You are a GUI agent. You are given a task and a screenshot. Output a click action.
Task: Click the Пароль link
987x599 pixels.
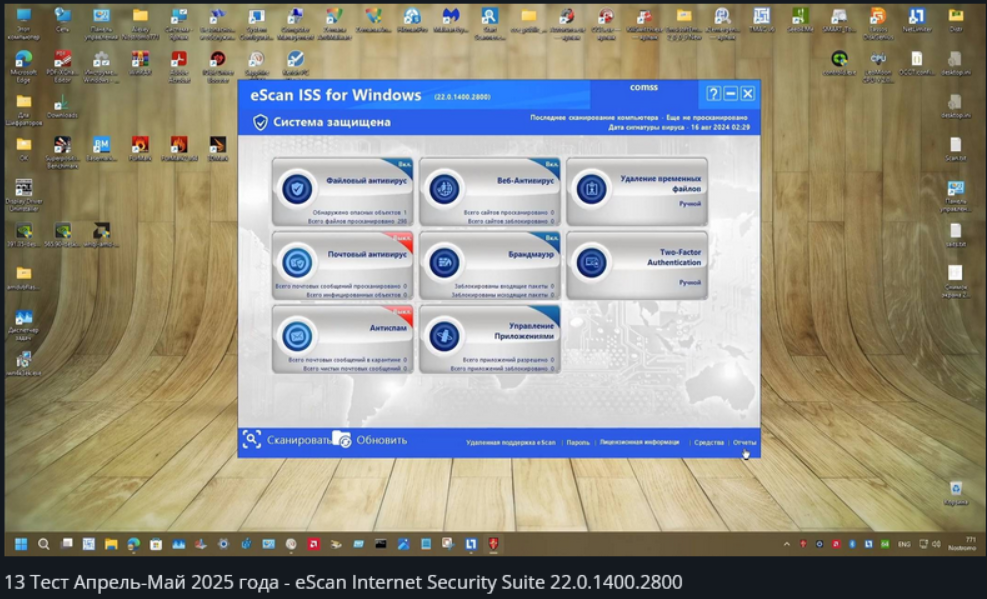pos(578,442)
